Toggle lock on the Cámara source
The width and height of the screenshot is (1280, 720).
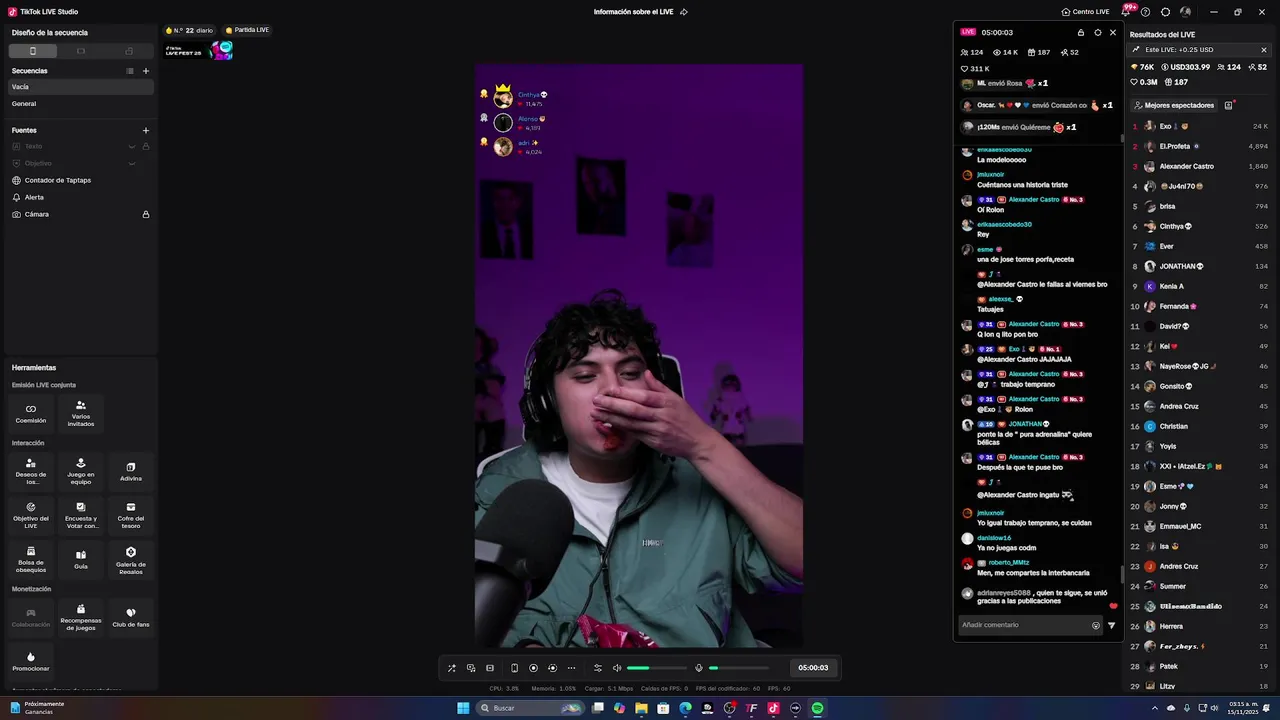point(146,214)
